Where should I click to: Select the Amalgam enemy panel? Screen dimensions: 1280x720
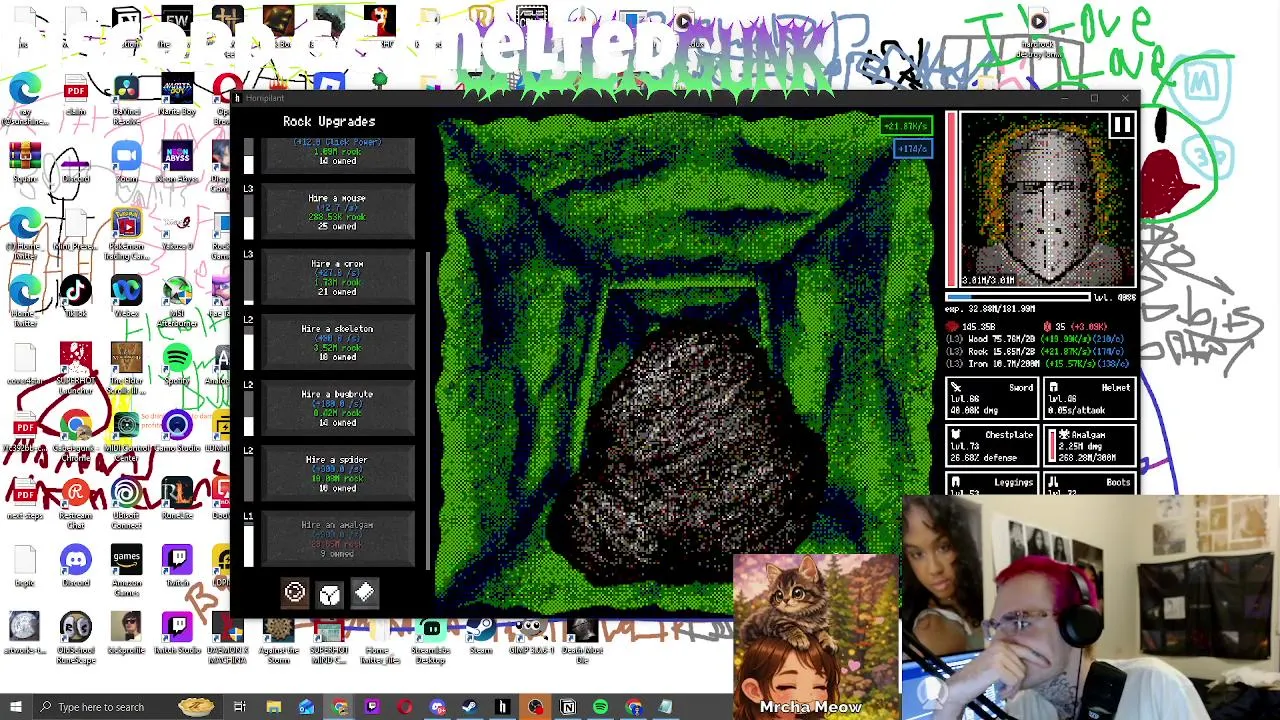[1089, 446]
